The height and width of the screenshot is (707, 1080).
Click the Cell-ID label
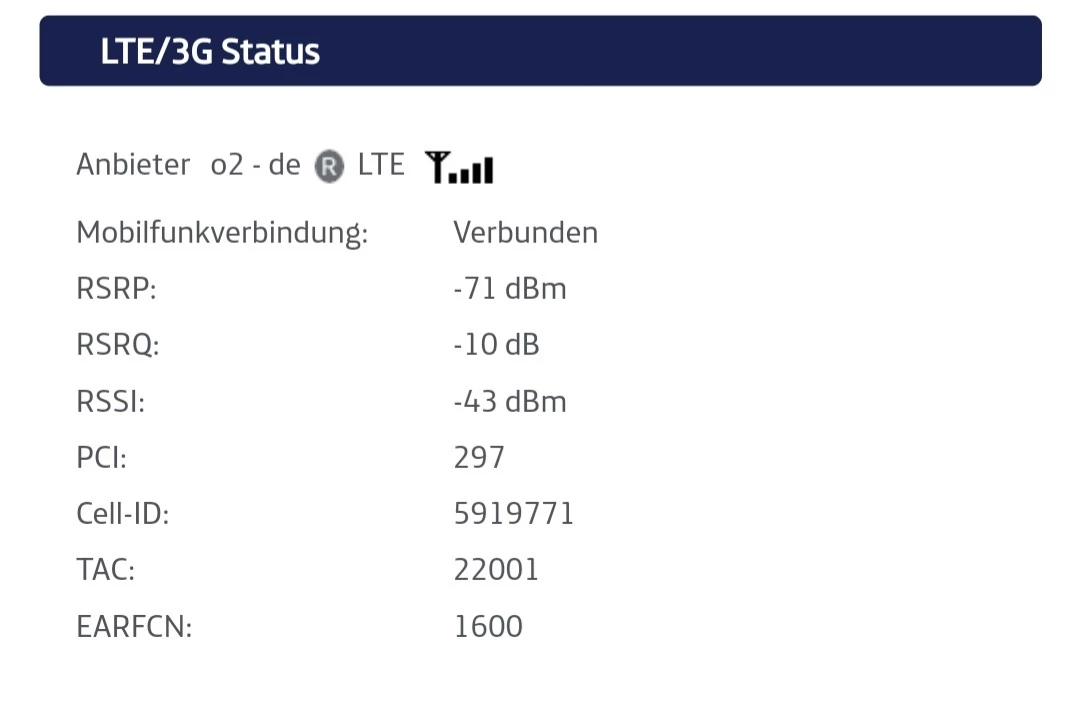tap(123, 513)
